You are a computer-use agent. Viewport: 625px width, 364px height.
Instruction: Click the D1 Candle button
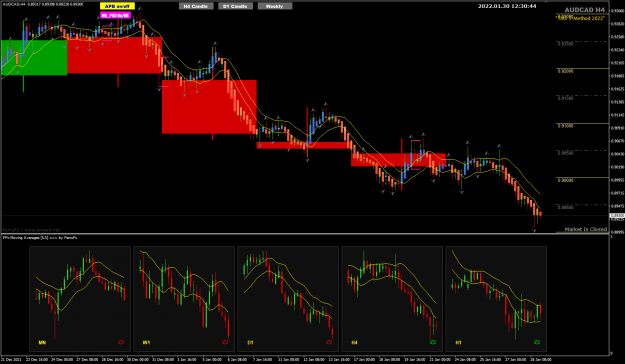pyautogui.click(x=235, y=6)
